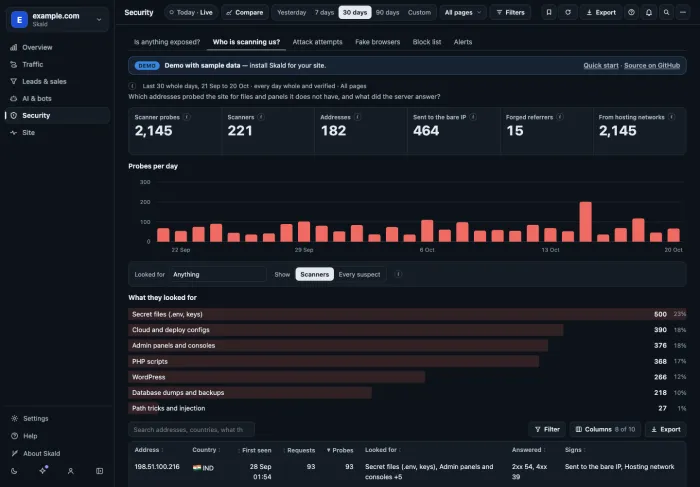Switch to Fake browsers tab

pos(378,42)
